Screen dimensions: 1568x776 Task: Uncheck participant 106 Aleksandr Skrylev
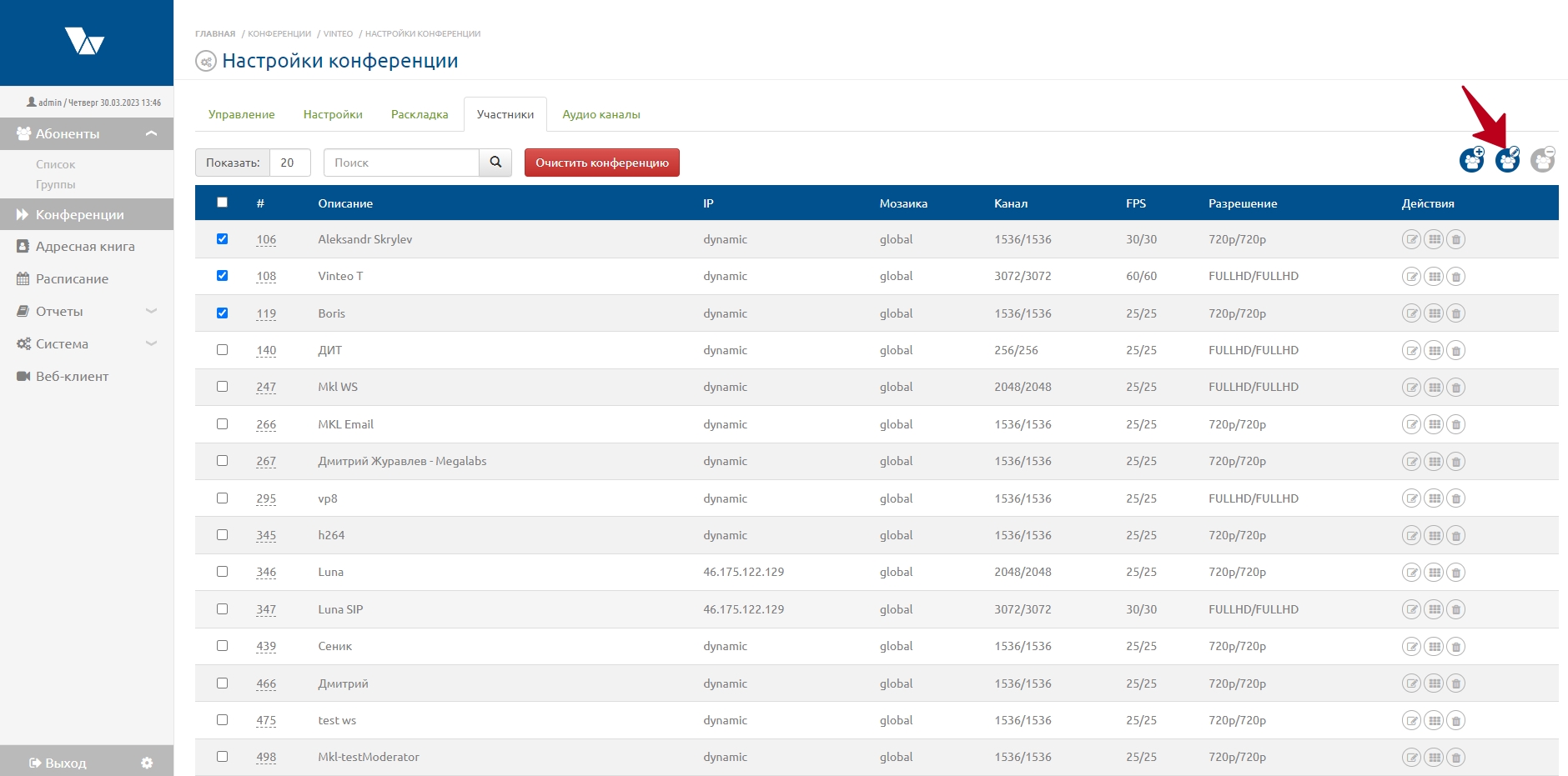coord(222,239)
